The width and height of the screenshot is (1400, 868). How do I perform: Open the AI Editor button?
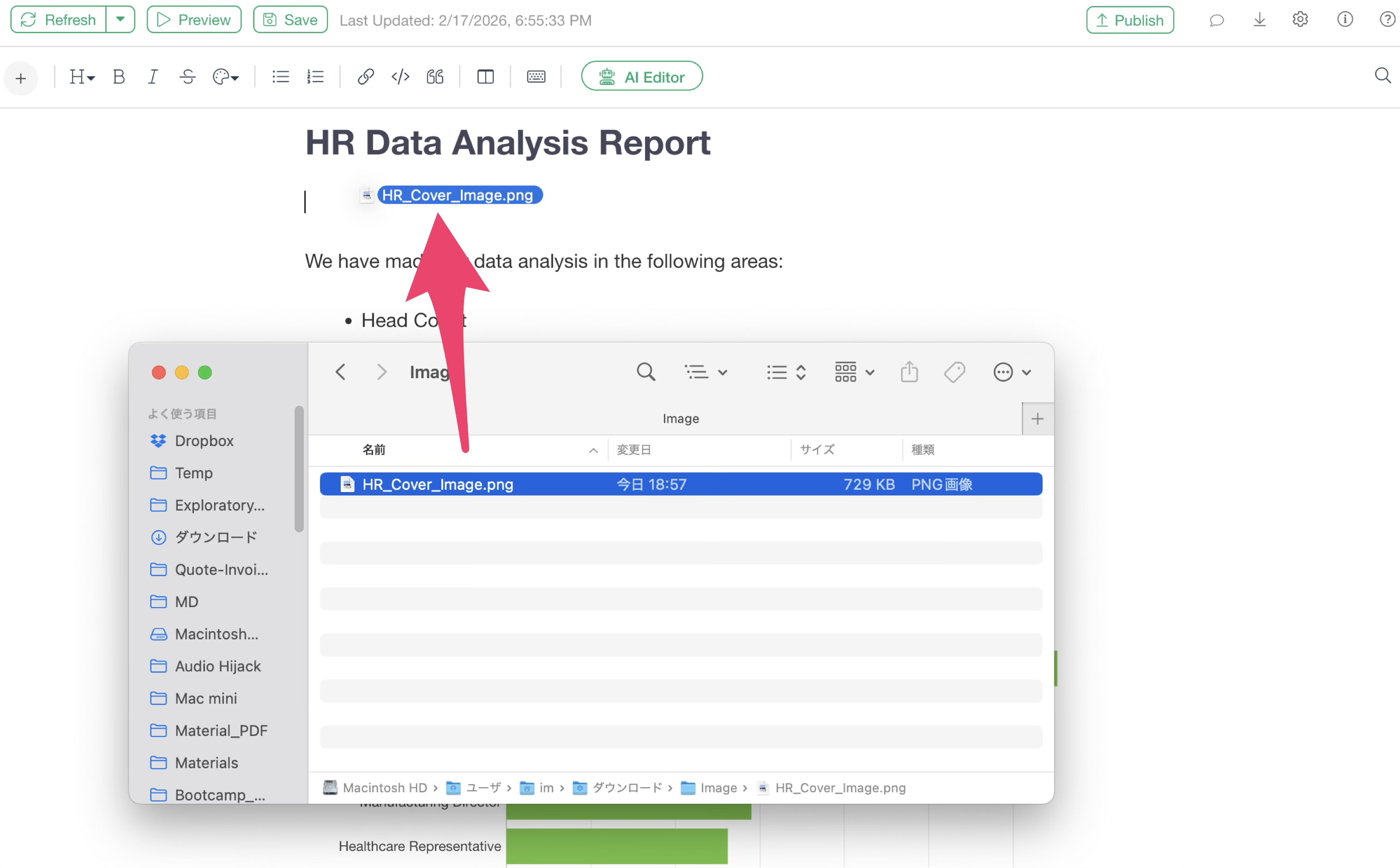point(641,76)
